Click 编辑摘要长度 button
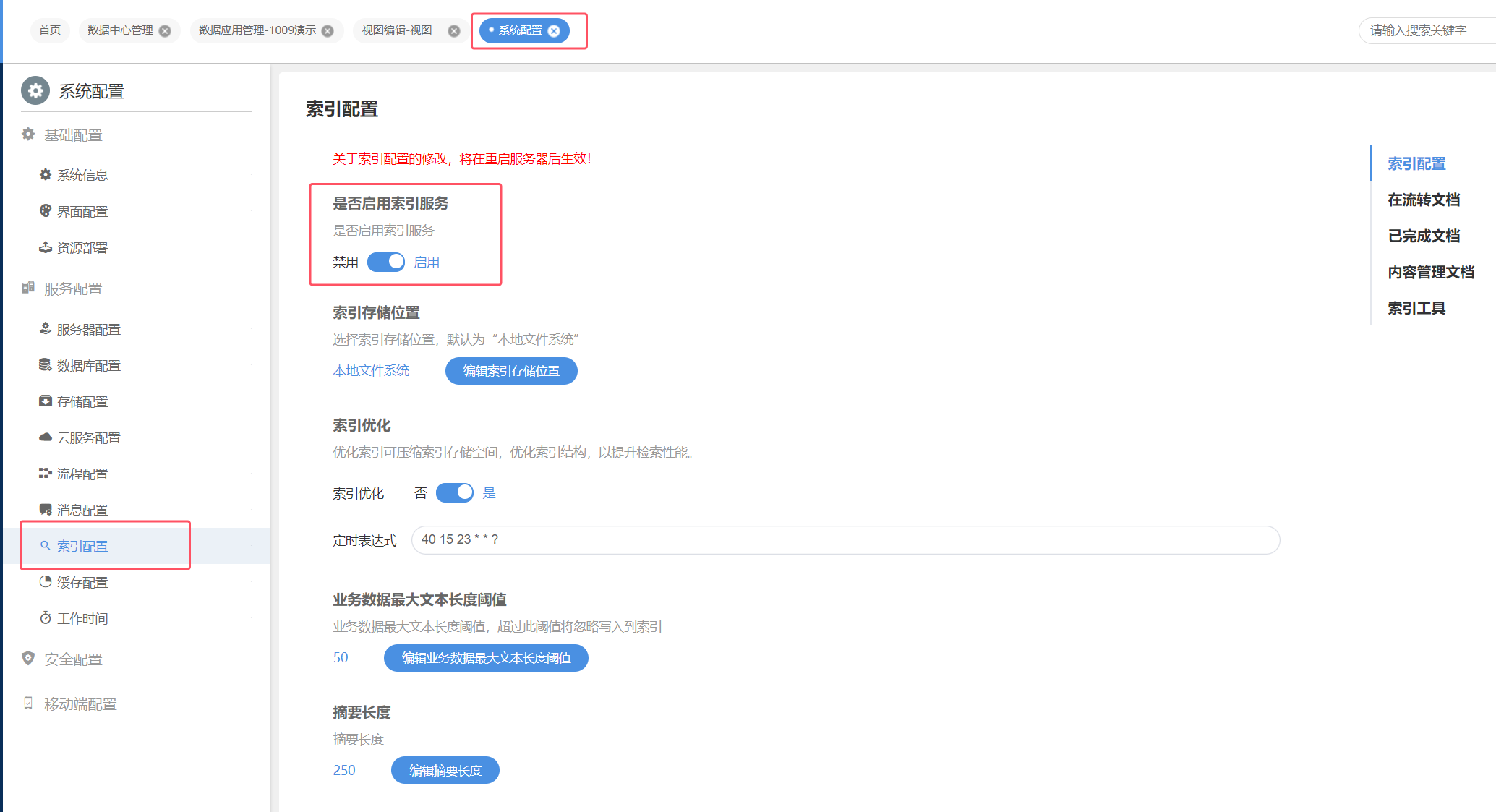Screen dimensions: 1496x812 click(445, 770)
